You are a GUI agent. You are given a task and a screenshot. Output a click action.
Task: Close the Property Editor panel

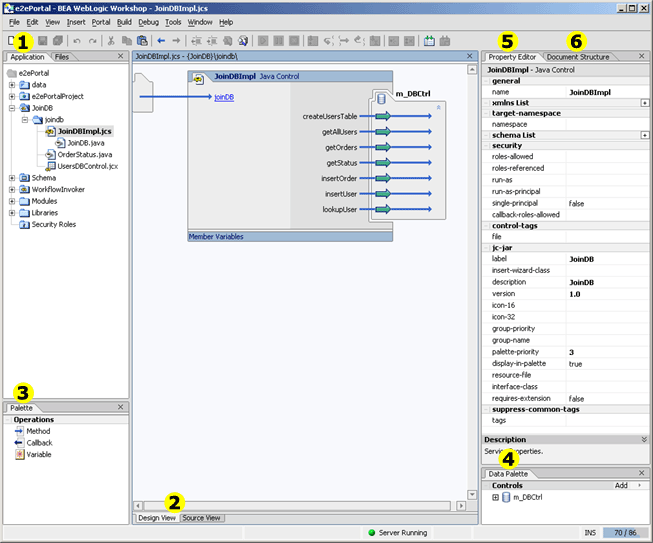641,56
